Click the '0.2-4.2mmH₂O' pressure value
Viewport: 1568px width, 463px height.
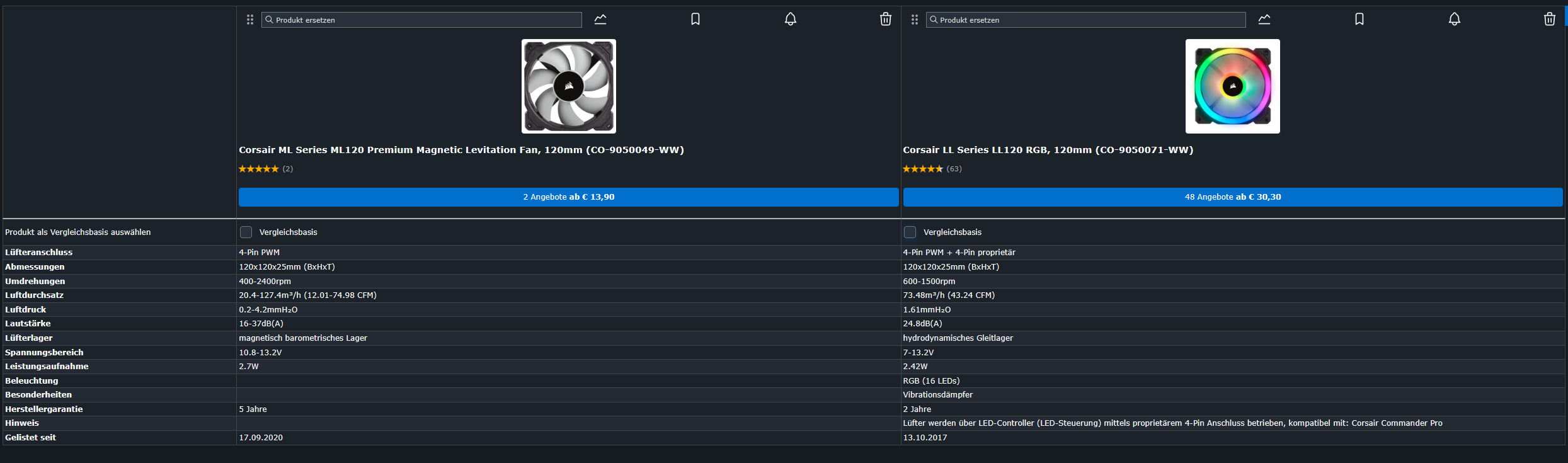268,310
